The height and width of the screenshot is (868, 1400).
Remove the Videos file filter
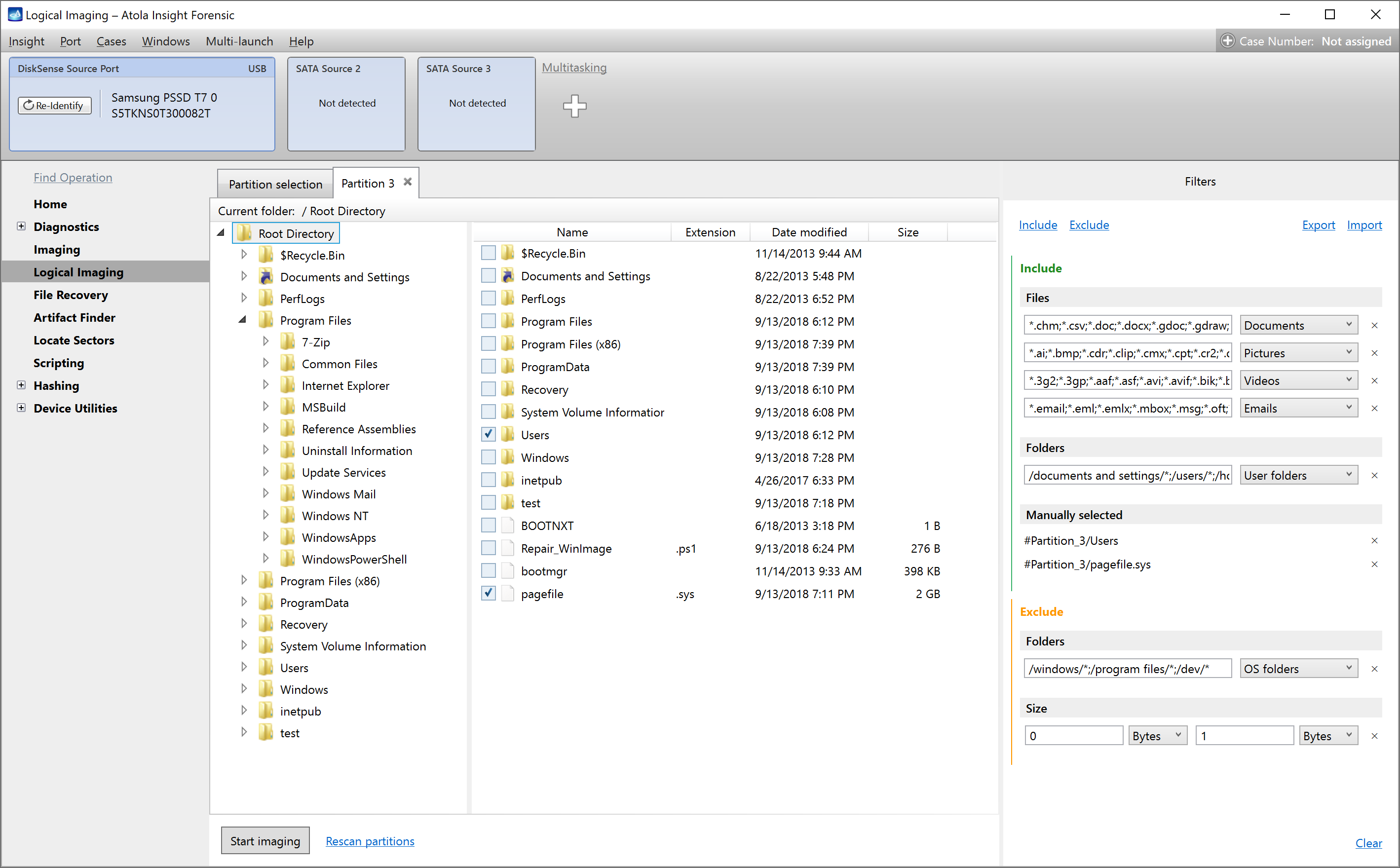point(1375,380)
